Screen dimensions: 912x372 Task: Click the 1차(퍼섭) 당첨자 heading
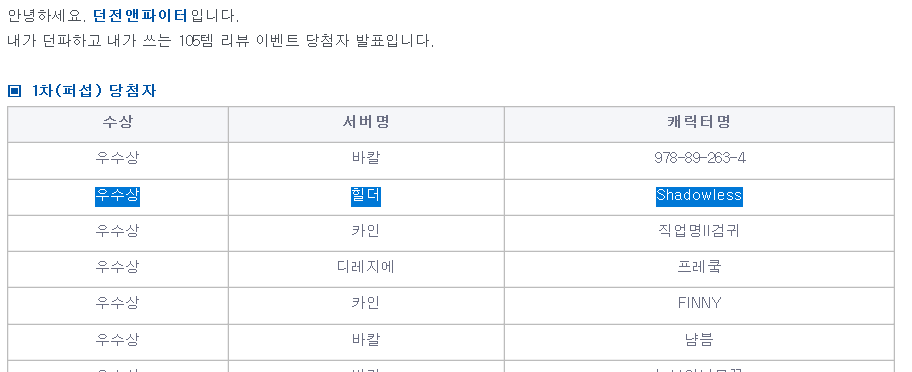coord(94,91)
